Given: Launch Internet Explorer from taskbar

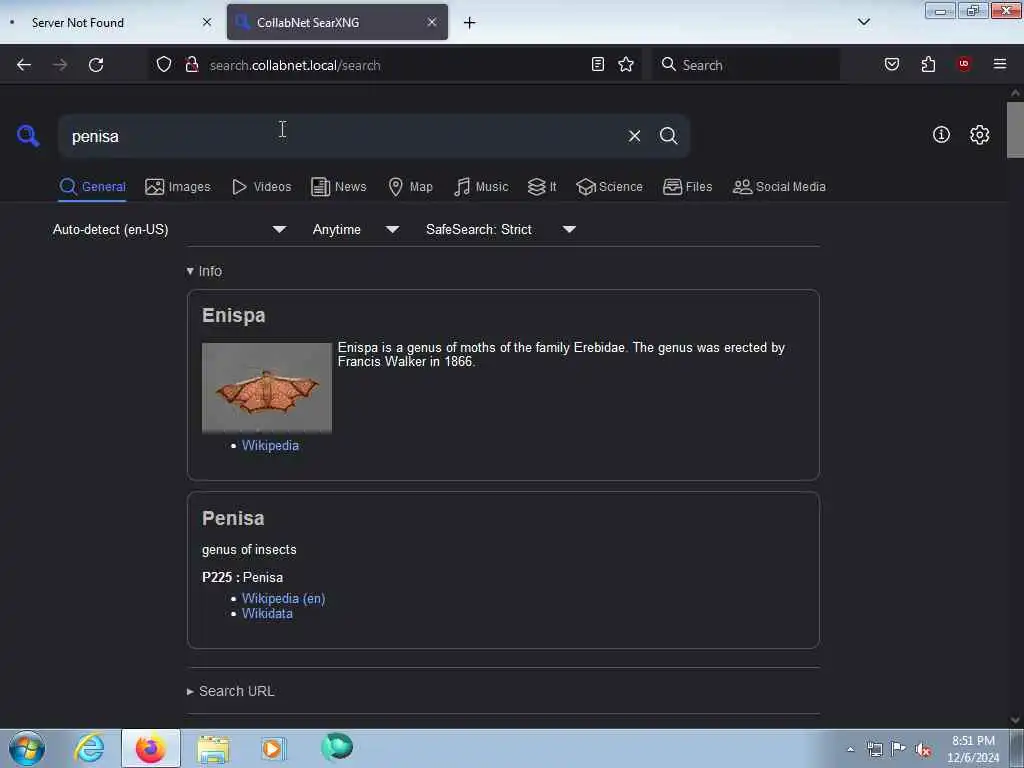Looking at the screenshot, I should point(89,748).
